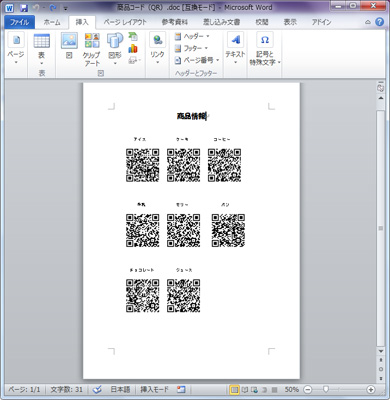Select the QR code under ジュース label
Viewport: 390px width, 400px height.
coord(183,296)
